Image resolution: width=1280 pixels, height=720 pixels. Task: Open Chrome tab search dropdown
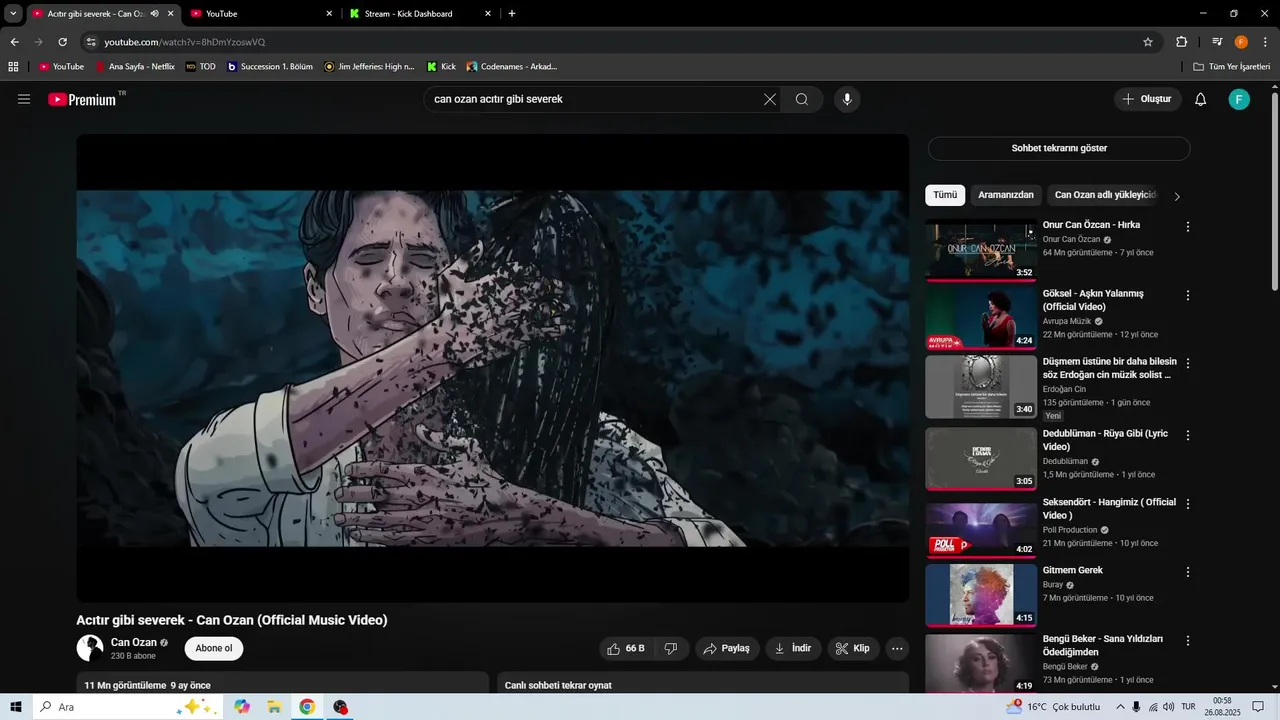point(13,14)
